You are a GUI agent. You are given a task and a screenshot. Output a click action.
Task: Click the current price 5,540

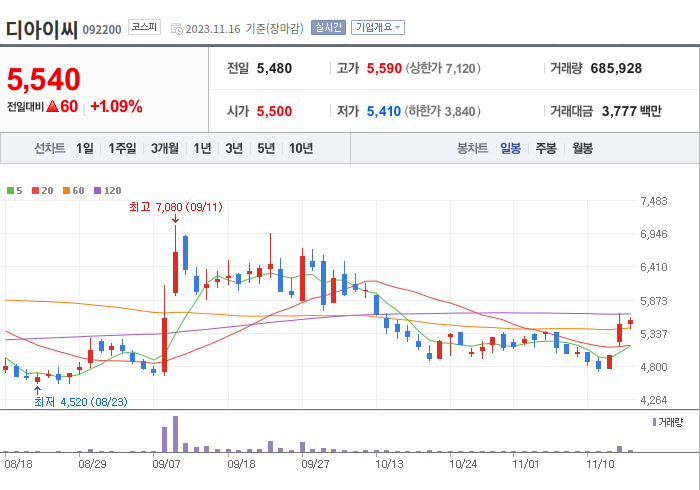(x=44, y=79)
